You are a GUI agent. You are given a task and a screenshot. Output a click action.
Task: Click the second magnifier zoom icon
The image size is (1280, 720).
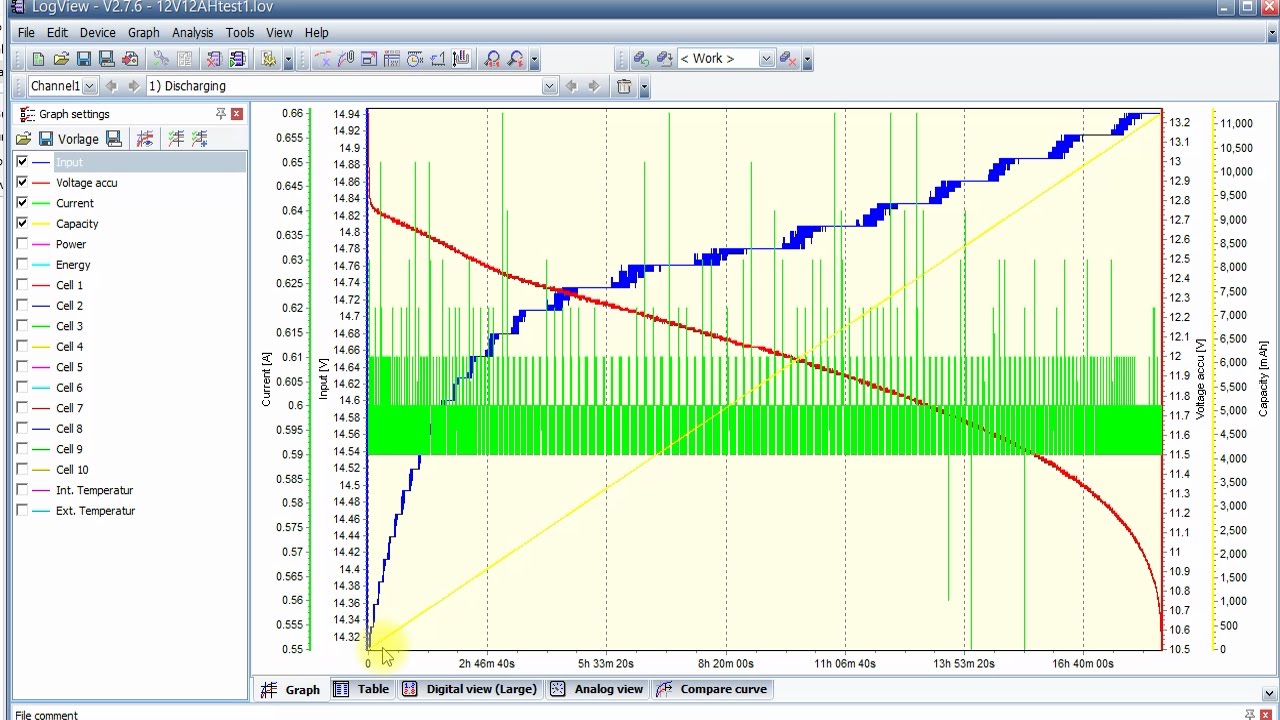pyautogui.click(x=516, y=59)
